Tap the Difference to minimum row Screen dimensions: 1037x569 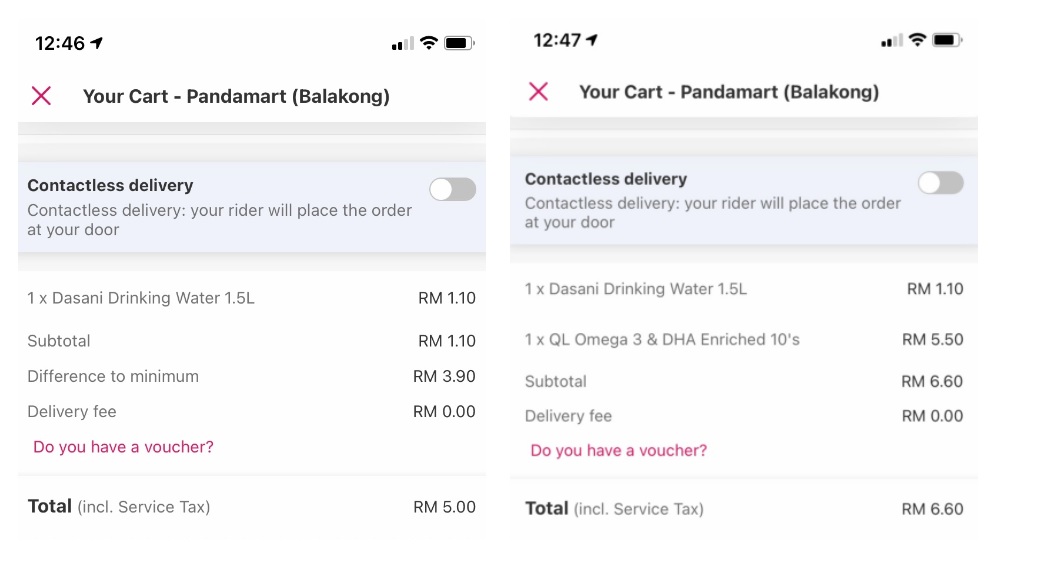[113, 377]
